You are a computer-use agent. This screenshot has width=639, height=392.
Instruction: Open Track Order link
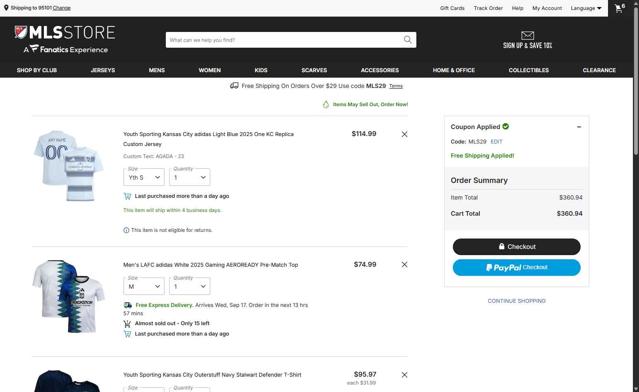488,8
